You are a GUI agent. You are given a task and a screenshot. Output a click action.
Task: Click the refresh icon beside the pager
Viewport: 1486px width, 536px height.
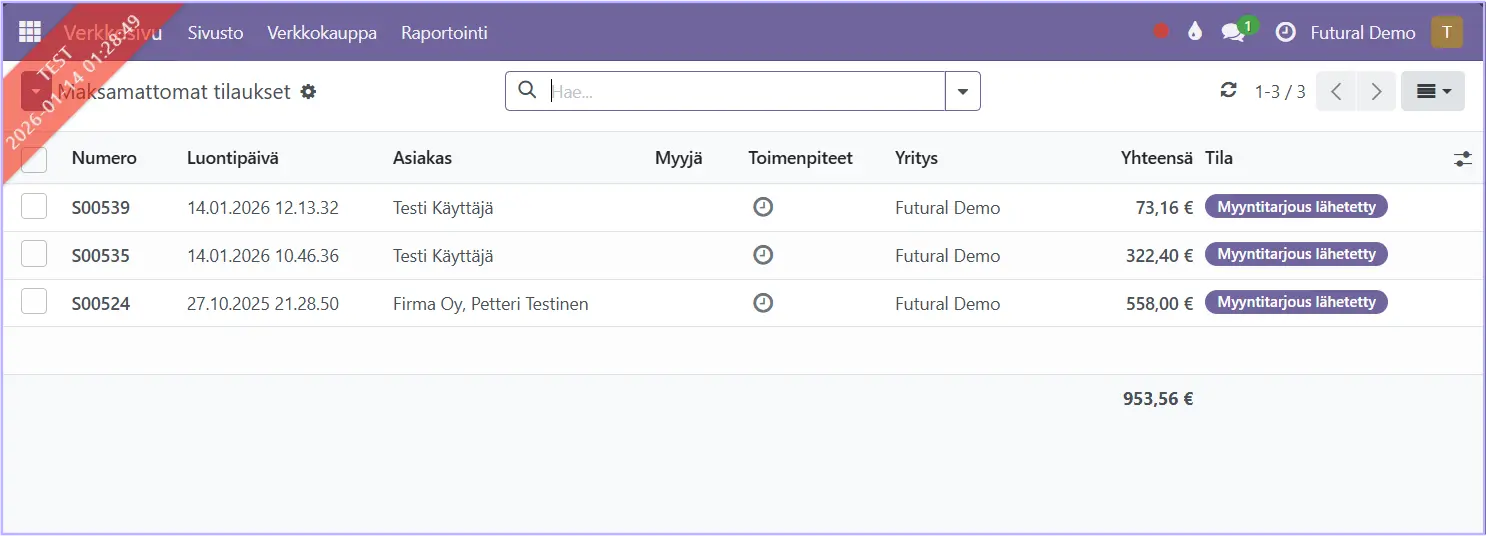pyautogui.click(x=1229, y=91)
